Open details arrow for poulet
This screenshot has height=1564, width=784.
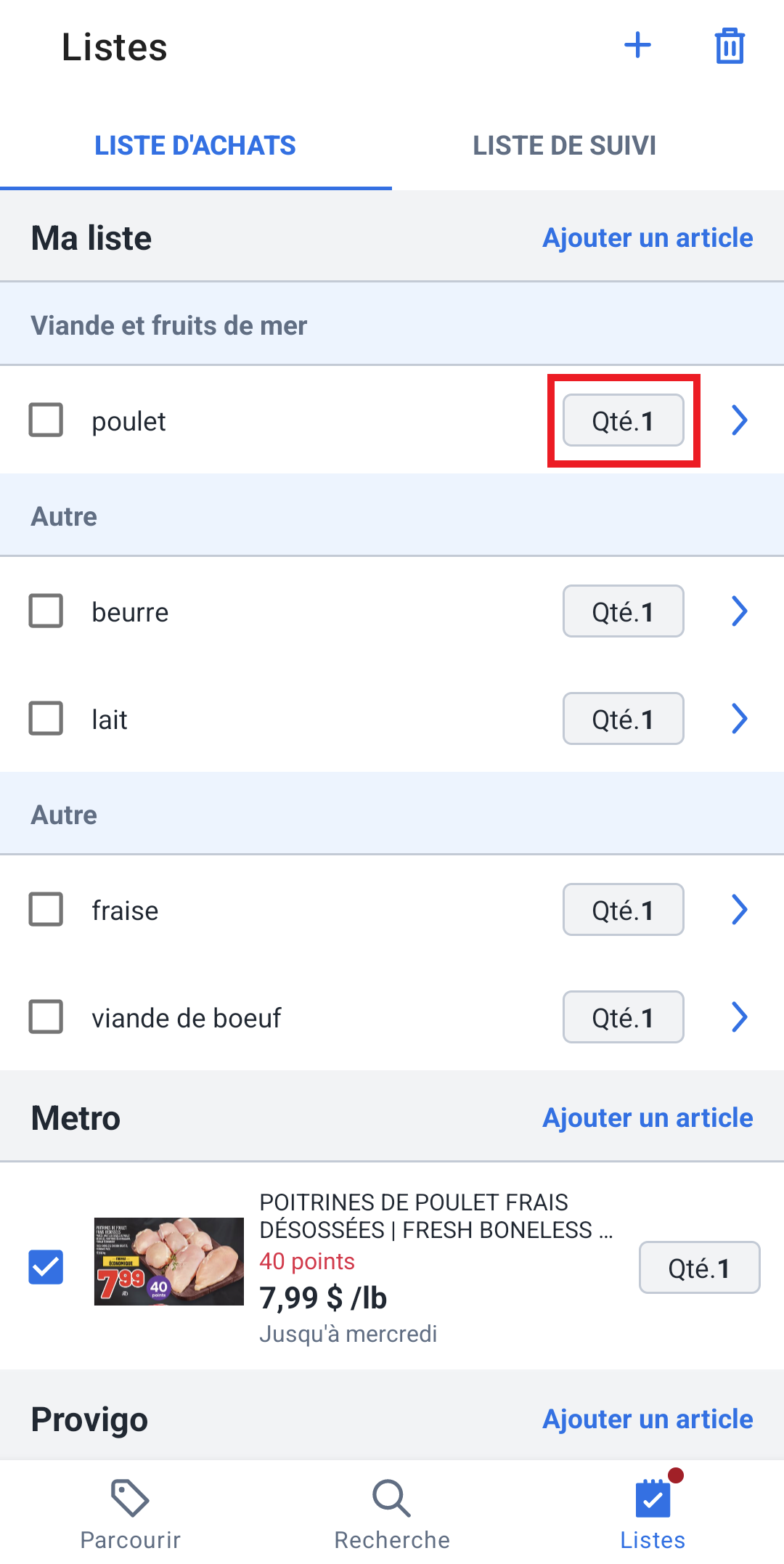739,420
